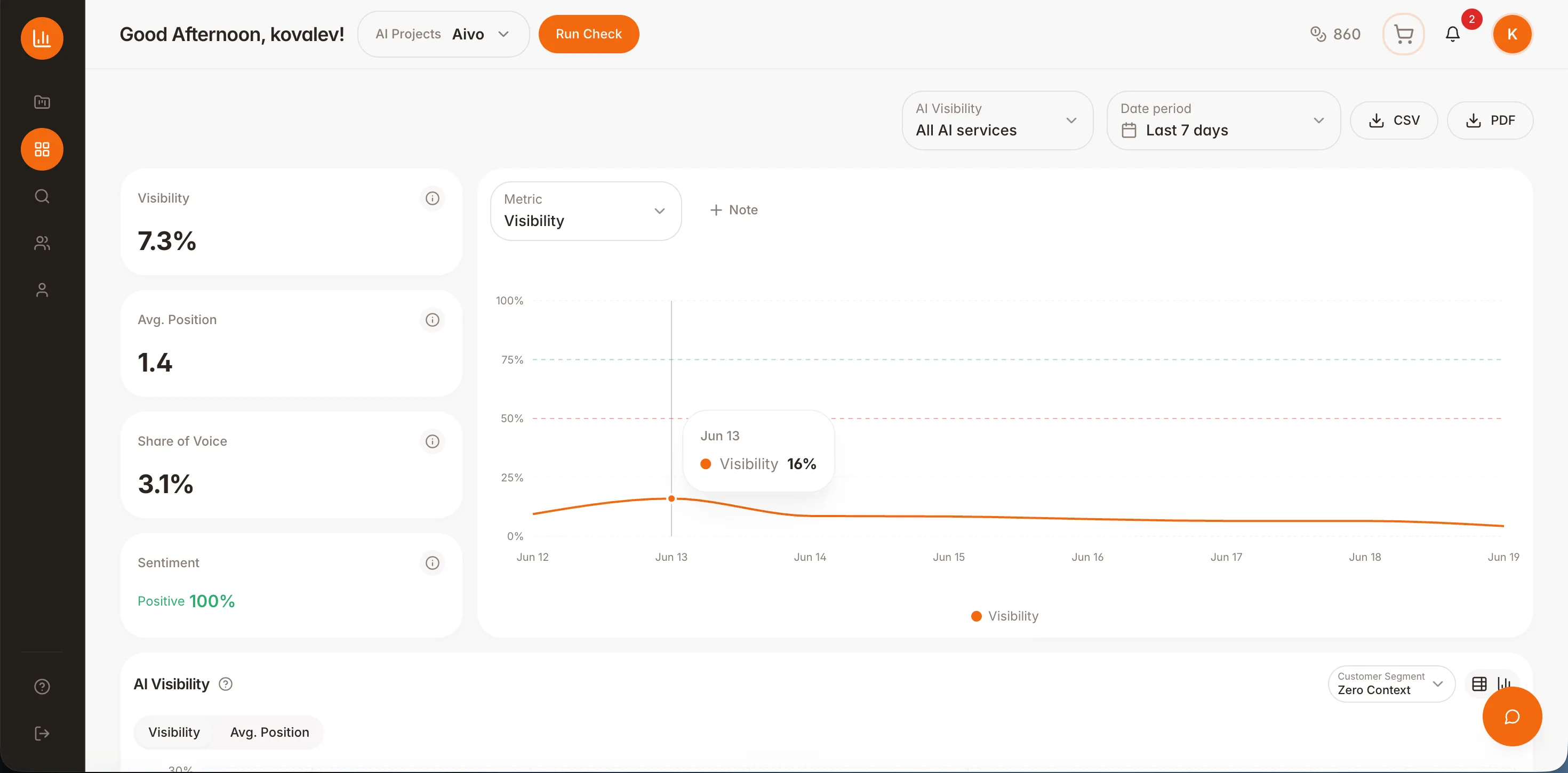Open the help question-mark sidebar icon
The width and height of the screenshot is (1568, 773).
coord(42,687)
